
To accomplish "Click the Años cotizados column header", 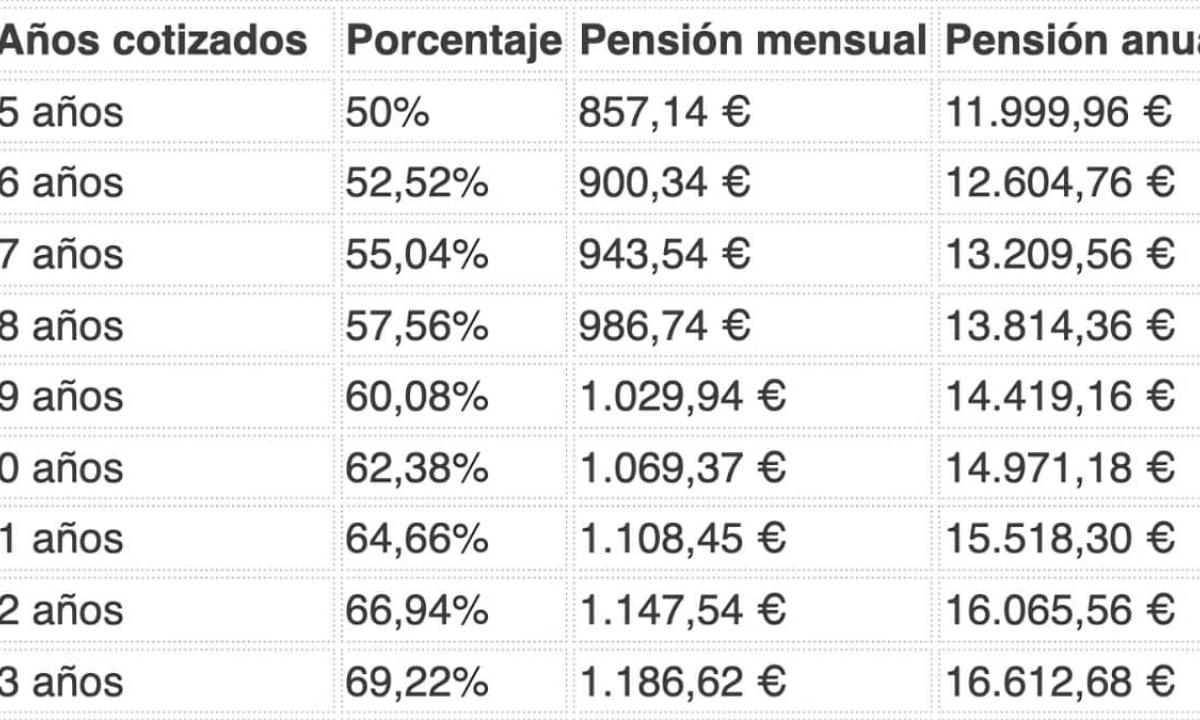I will (x=153, y=40).
